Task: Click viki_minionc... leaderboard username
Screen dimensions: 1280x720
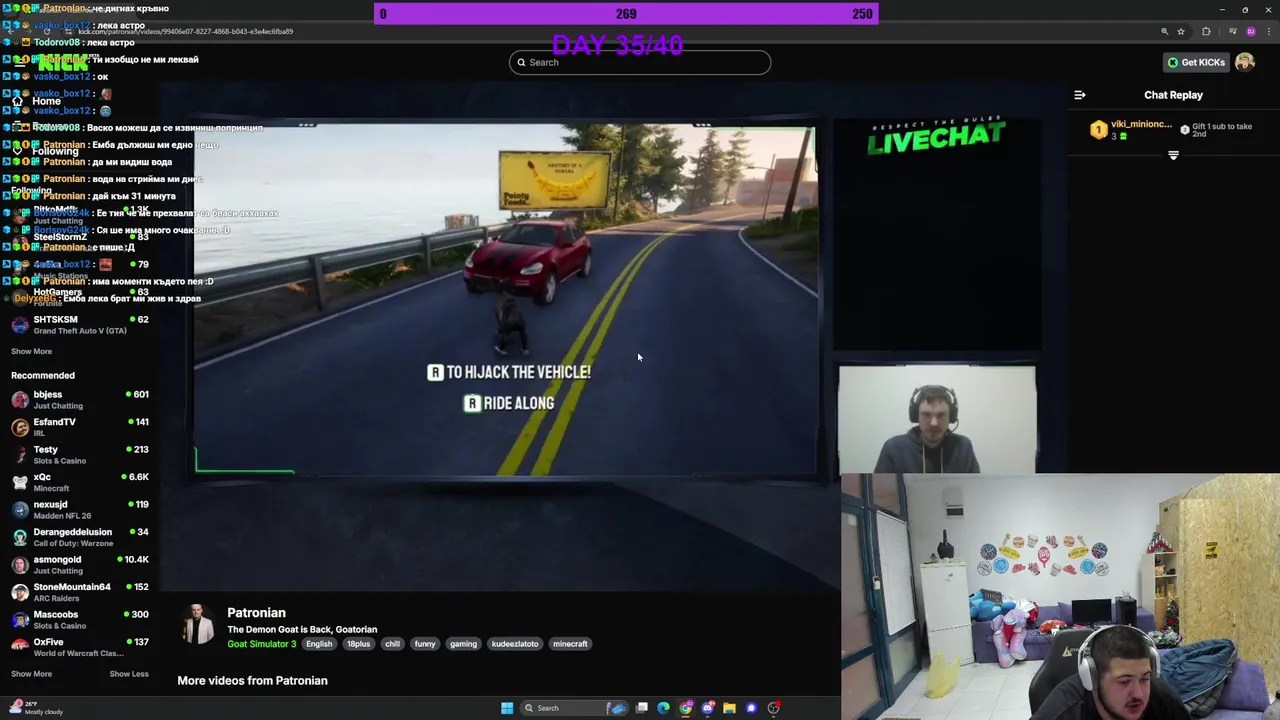Action: tap(1141, 124)
